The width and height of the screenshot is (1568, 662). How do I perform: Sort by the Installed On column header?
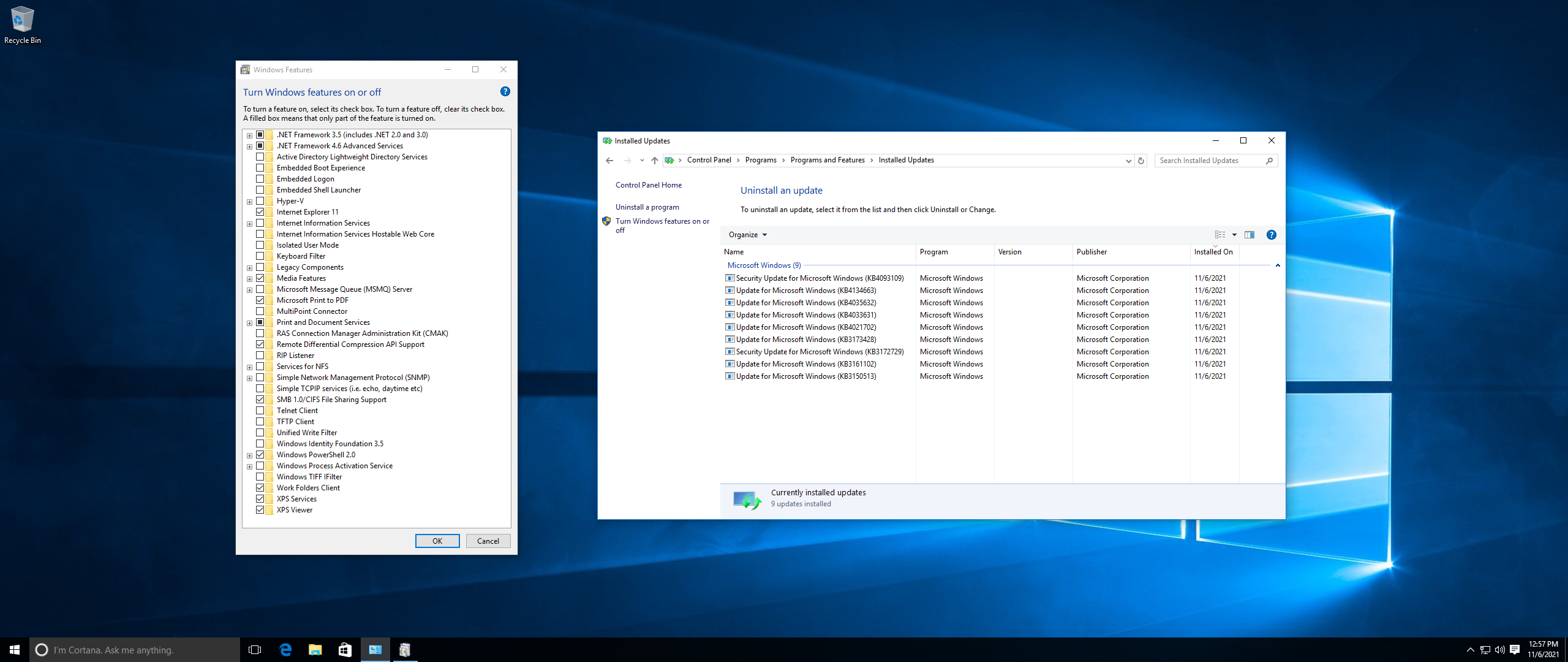click(1215, 252)
